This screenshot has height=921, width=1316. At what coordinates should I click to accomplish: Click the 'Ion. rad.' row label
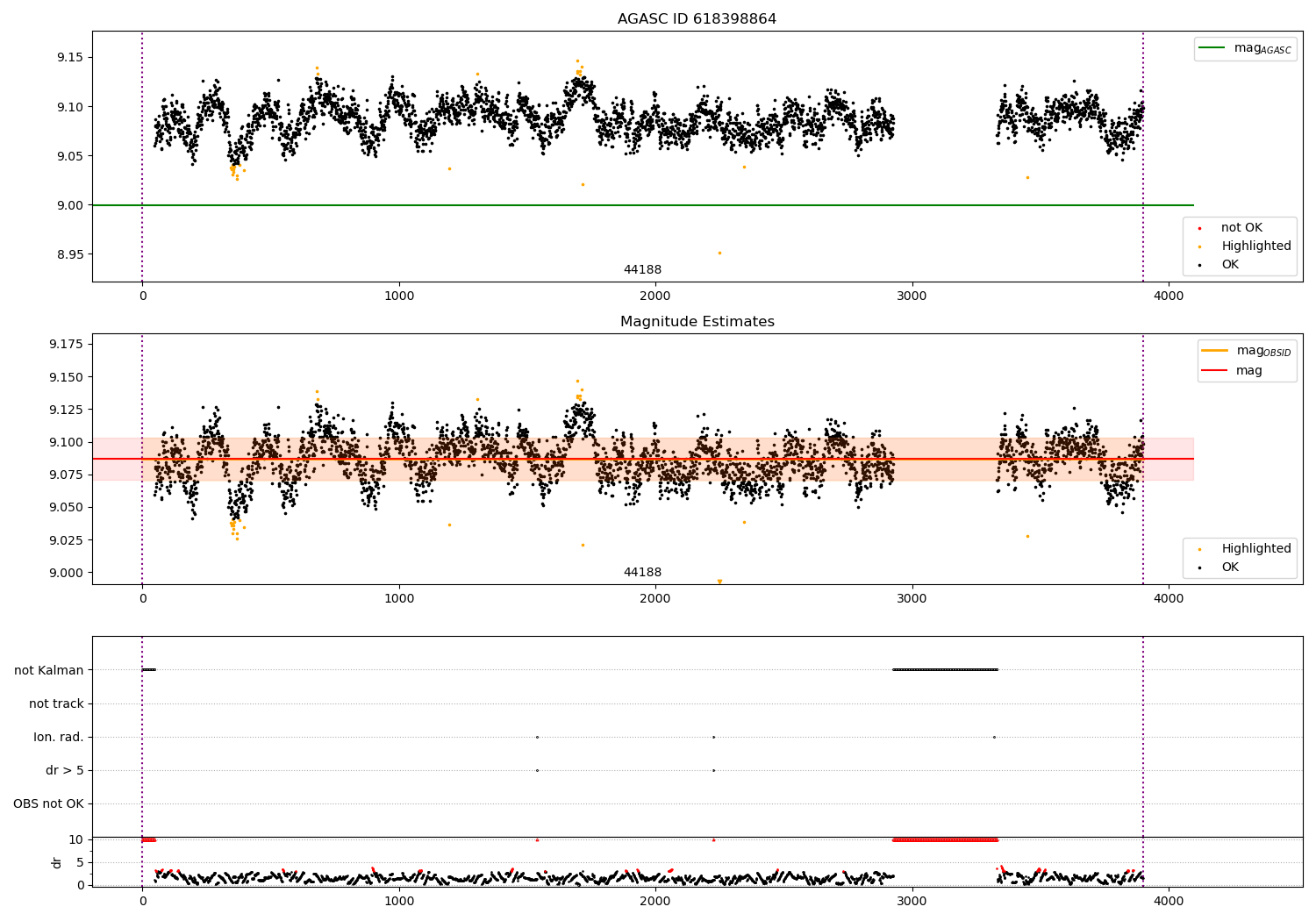tap(59, 738)
